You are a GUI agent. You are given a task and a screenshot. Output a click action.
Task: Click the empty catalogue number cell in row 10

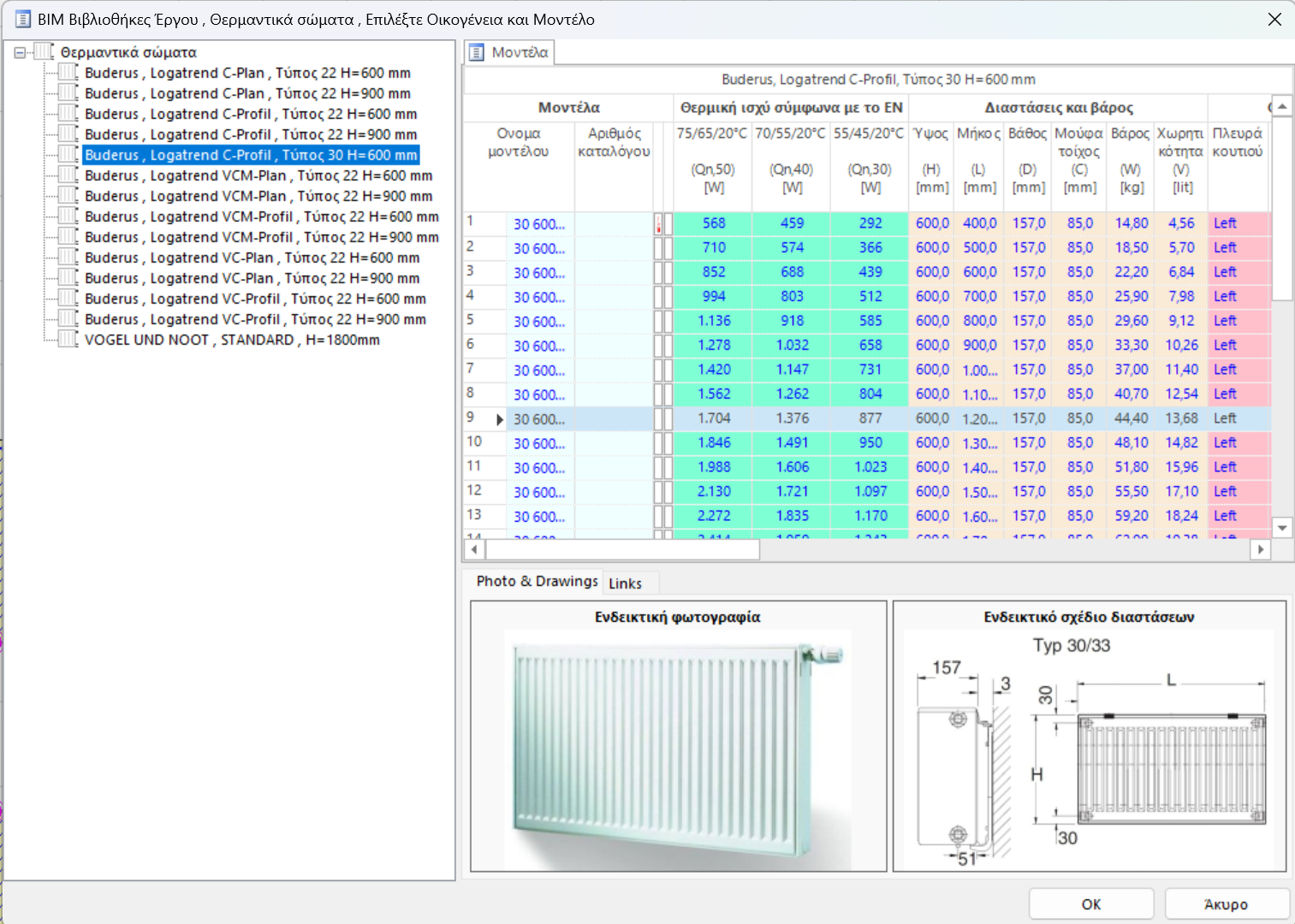[614, 443]
